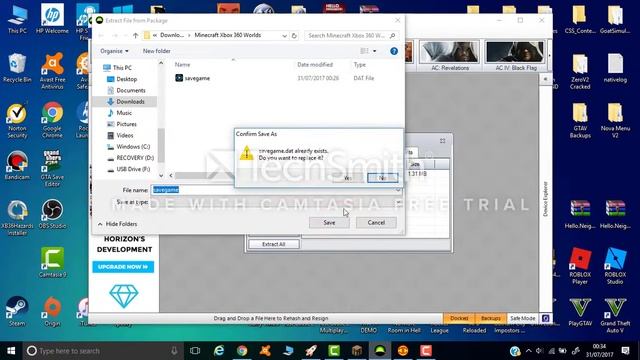This screenshot has height=360, width=640.
Task: Toggle the Docked tab in Horizon status bar
Action: [459, 318]
